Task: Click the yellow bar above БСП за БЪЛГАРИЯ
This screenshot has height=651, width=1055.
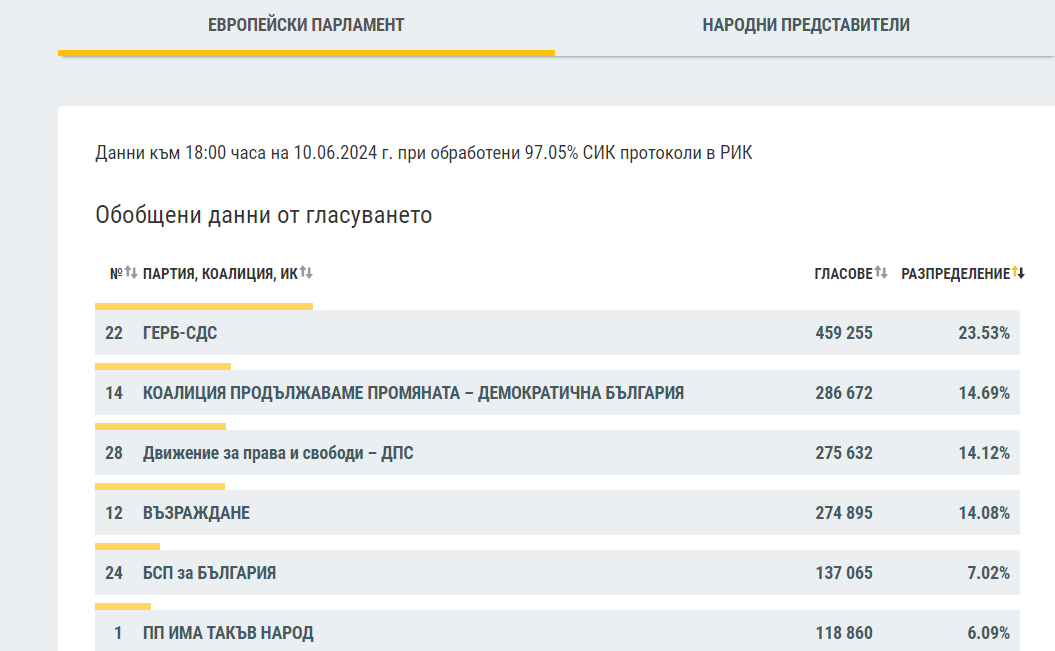Action: 127,547
